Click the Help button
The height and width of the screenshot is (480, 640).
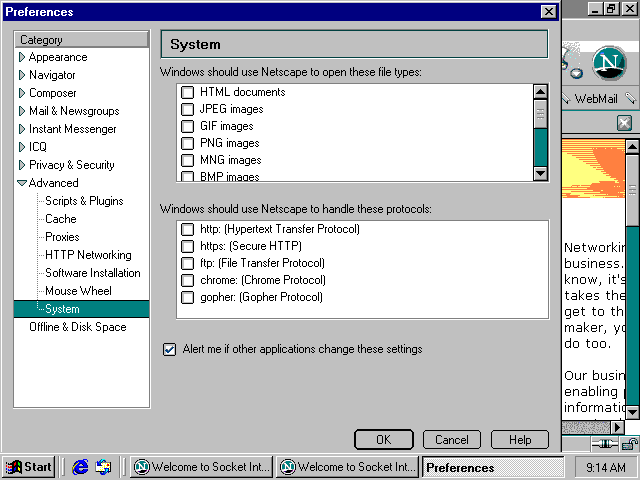pyautogui.click(x=520, y=440)
